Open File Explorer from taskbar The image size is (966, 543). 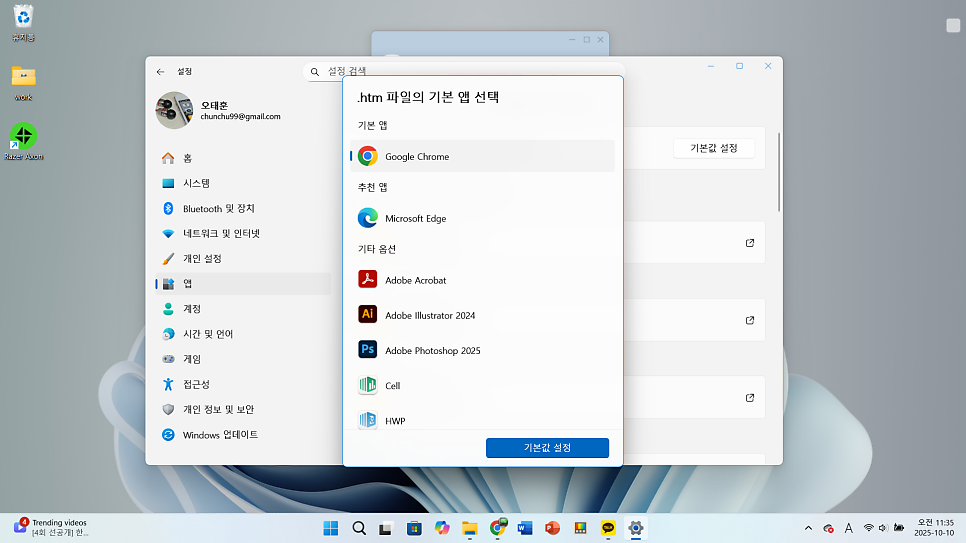point(469,528)
